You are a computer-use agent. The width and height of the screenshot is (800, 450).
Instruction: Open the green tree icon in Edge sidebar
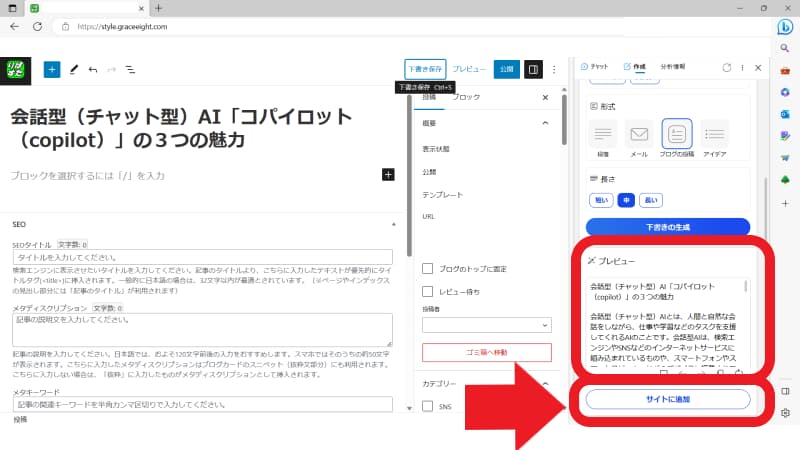[785, 180]
